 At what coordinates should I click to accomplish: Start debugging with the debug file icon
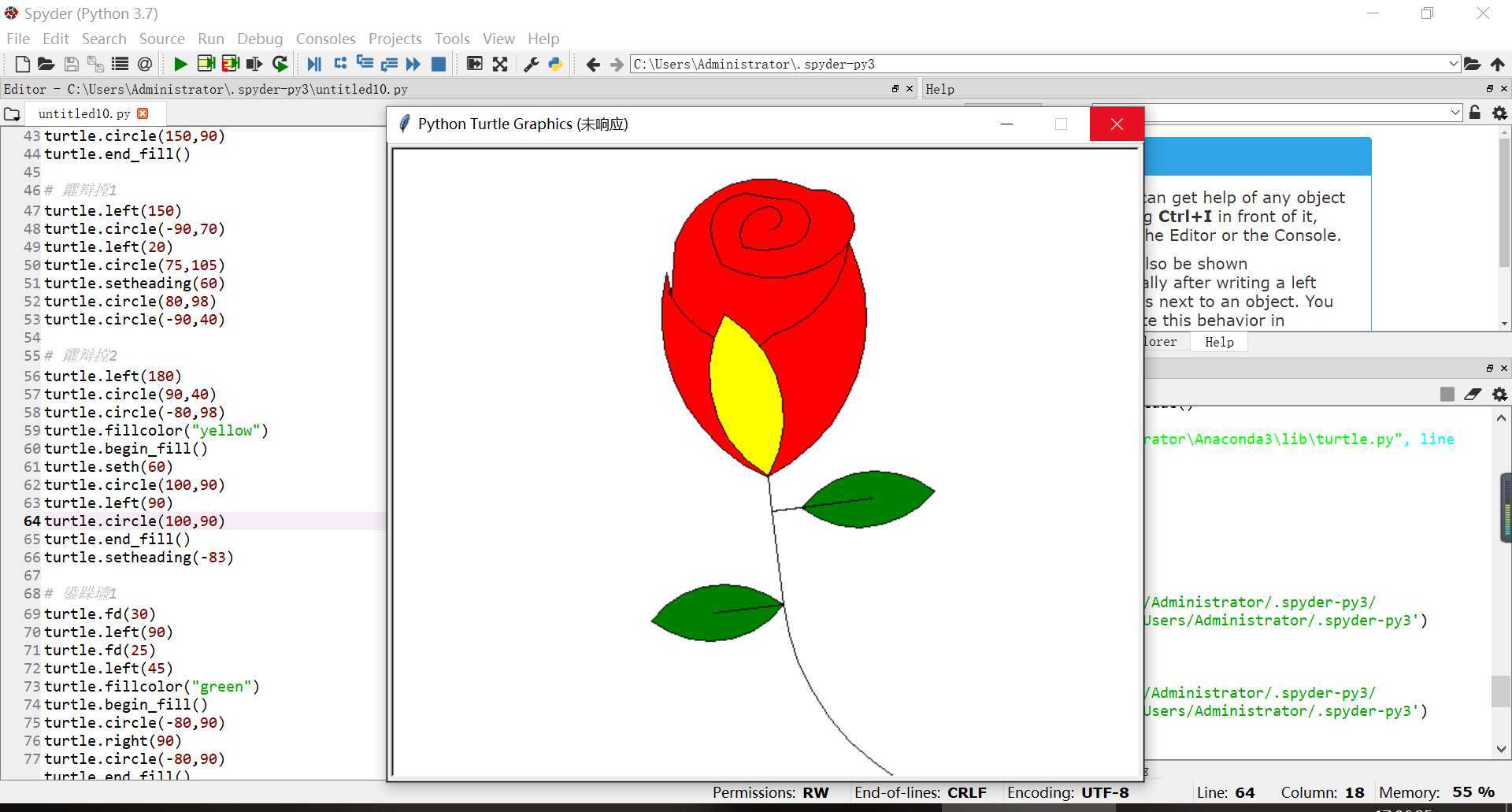(x=314, y=64)
